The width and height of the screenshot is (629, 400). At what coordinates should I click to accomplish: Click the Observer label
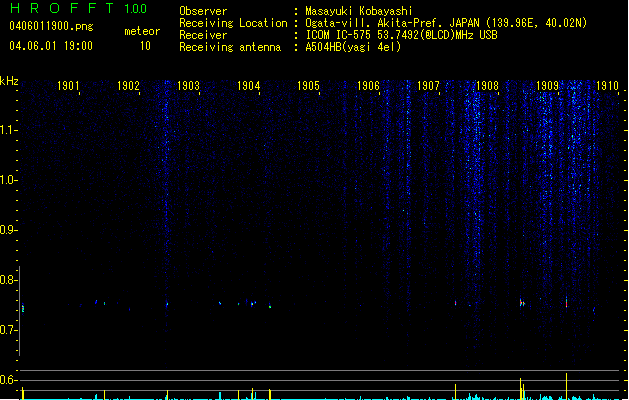[x=203, y=11]
